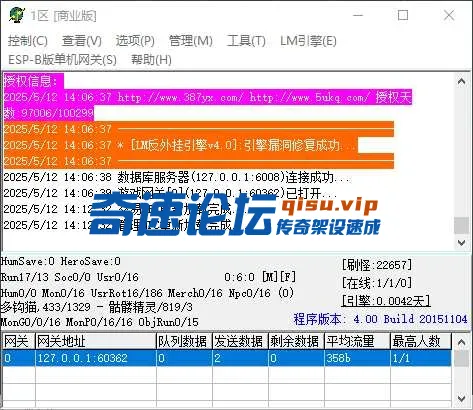Close the 1区 [商业版] window

click(x=449, y=15)
